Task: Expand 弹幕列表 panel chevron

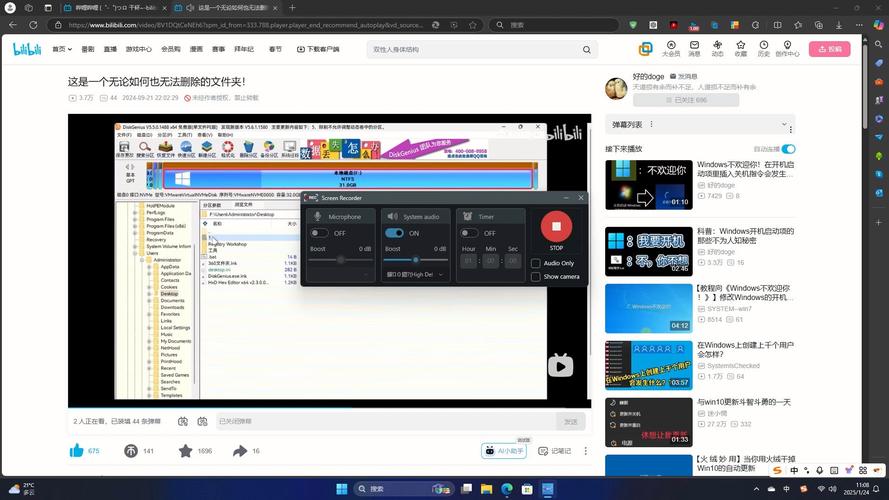Action: pyautogui.click(x=784, y=124)
